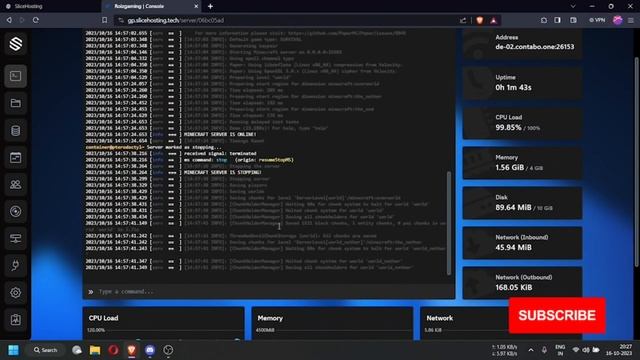
Task: Open the Backups sidebar icon
Action: click(16, 211)
